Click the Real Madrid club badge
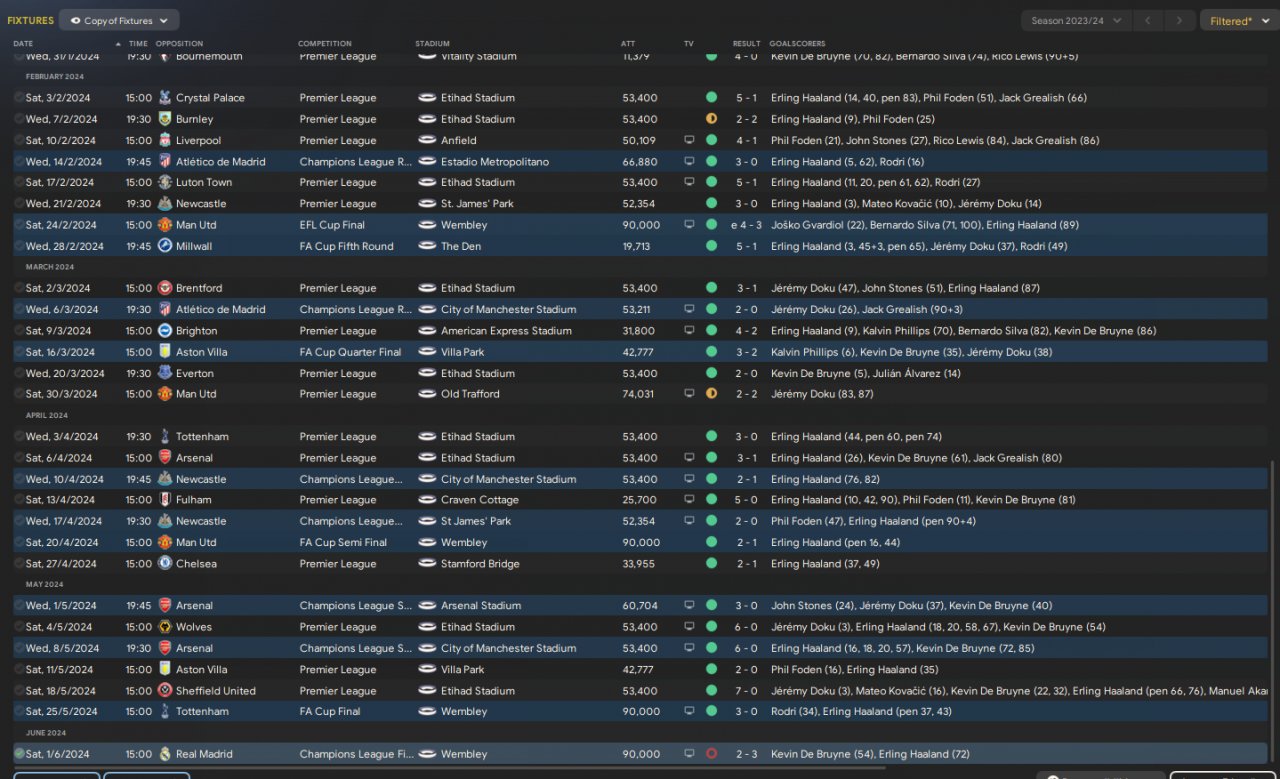 point(165,754)
